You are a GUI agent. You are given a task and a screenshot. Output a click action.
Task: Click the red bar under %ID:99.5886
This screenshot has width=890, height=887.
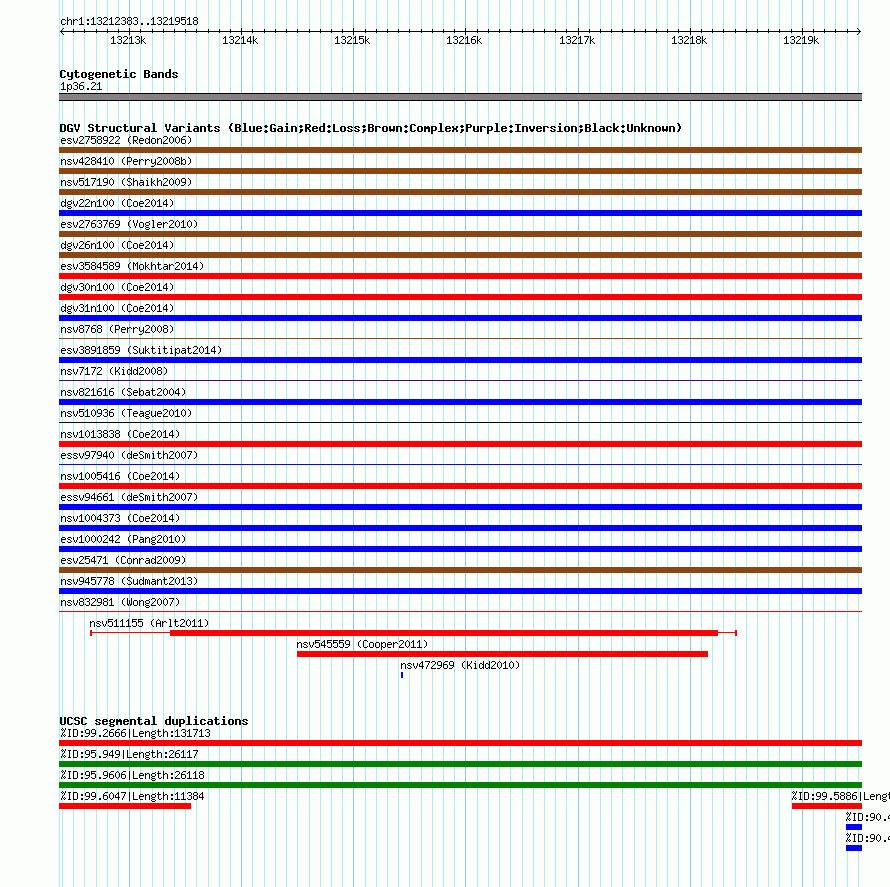(x=827, y=806)
